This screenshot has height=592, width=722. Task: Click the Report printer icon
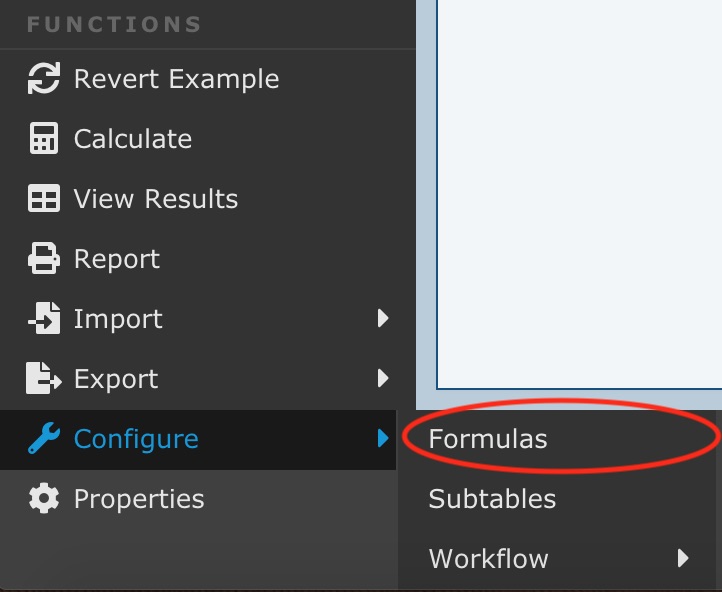pos(44,259)
